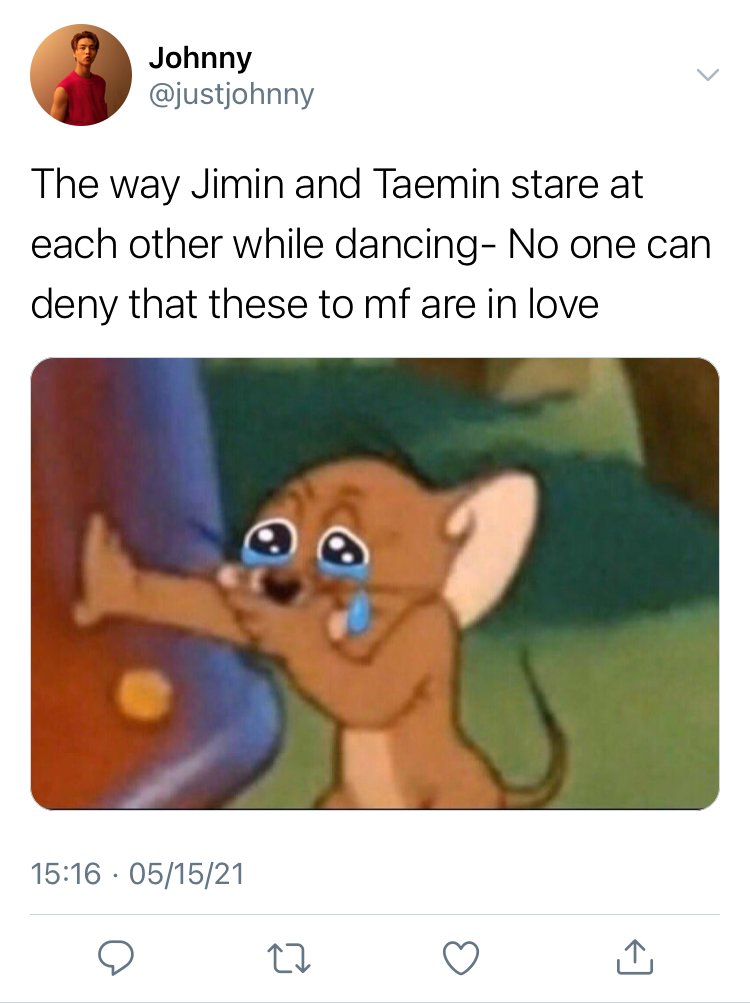Tap the reply speech bubble icon

pos(116,958)
